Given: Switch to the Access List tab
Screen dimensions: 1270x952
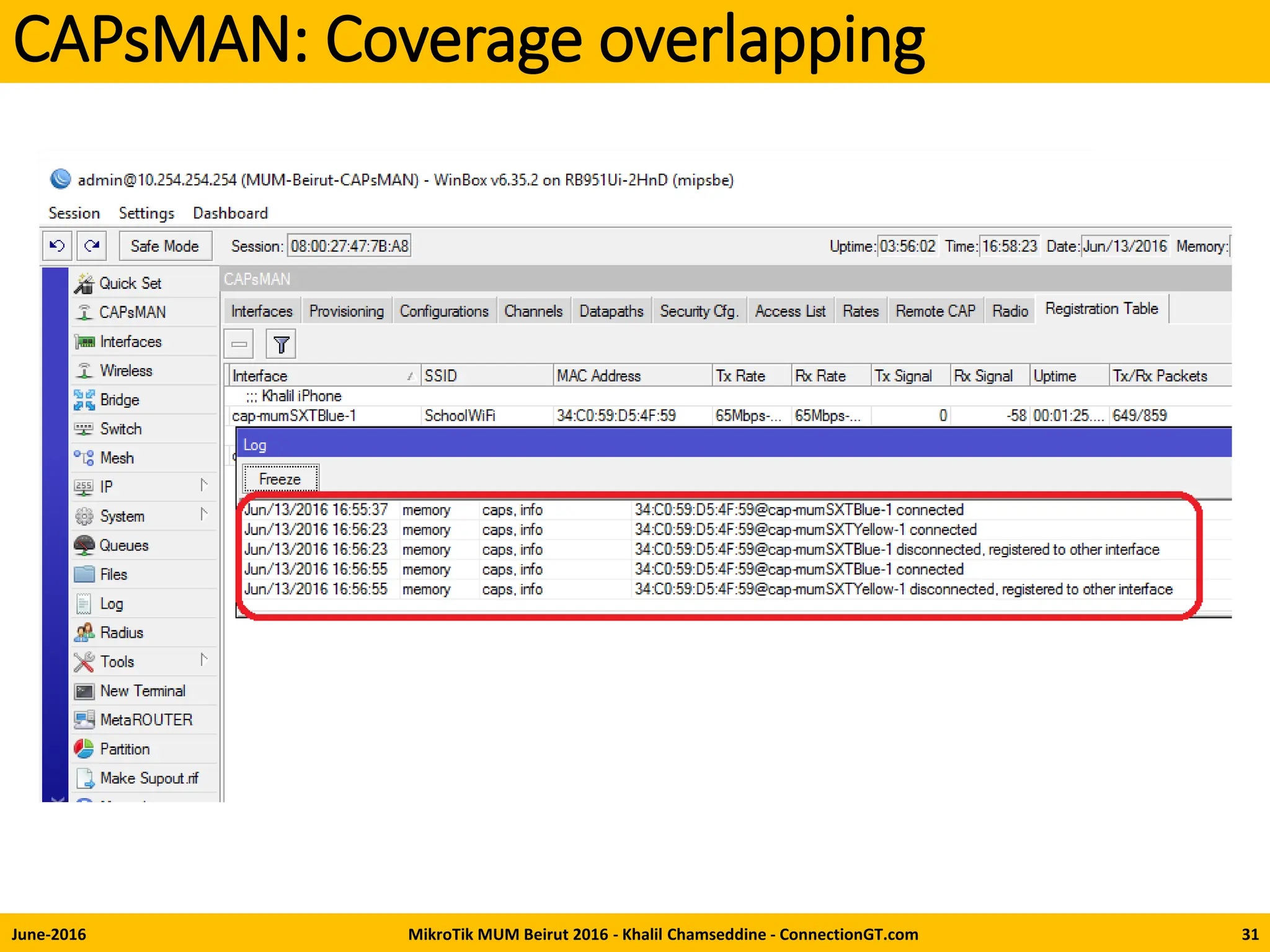Looking at the screenshot, I should [790, 311].
